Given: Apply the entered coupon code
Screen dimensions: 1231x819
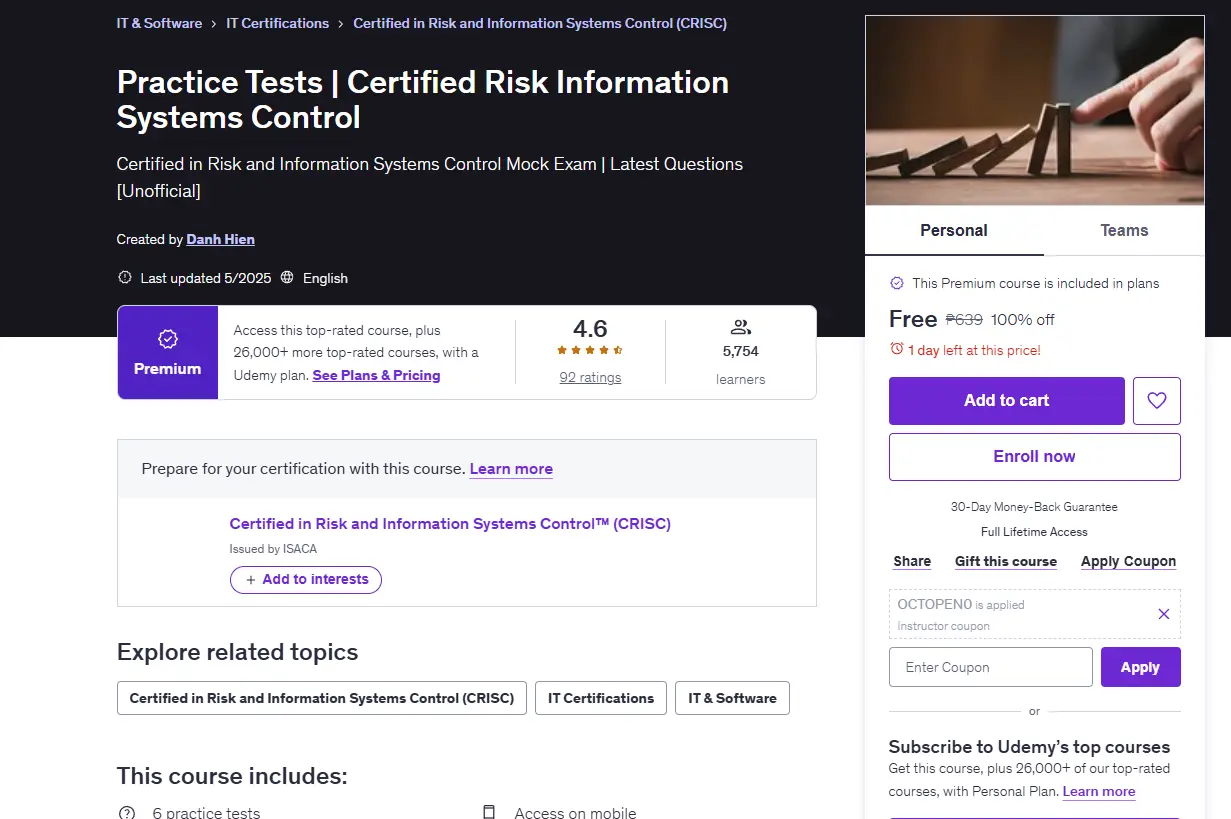Looking at the screenshot, I should click(1141, 667).
